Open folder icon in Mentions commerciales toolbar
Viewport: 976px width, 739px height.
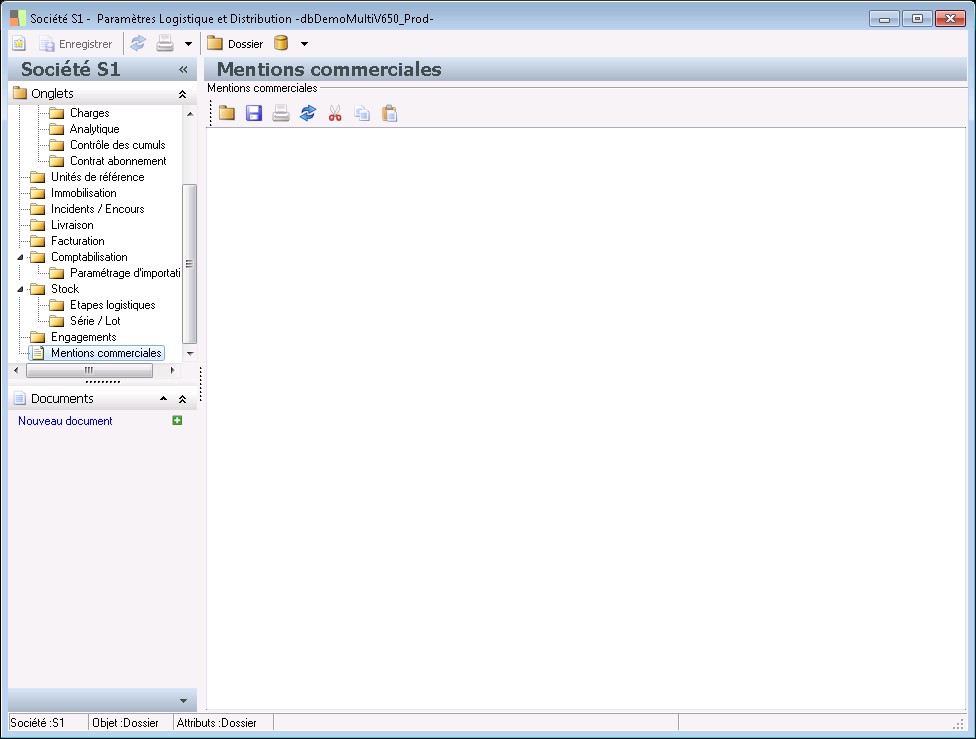(227, 114)
